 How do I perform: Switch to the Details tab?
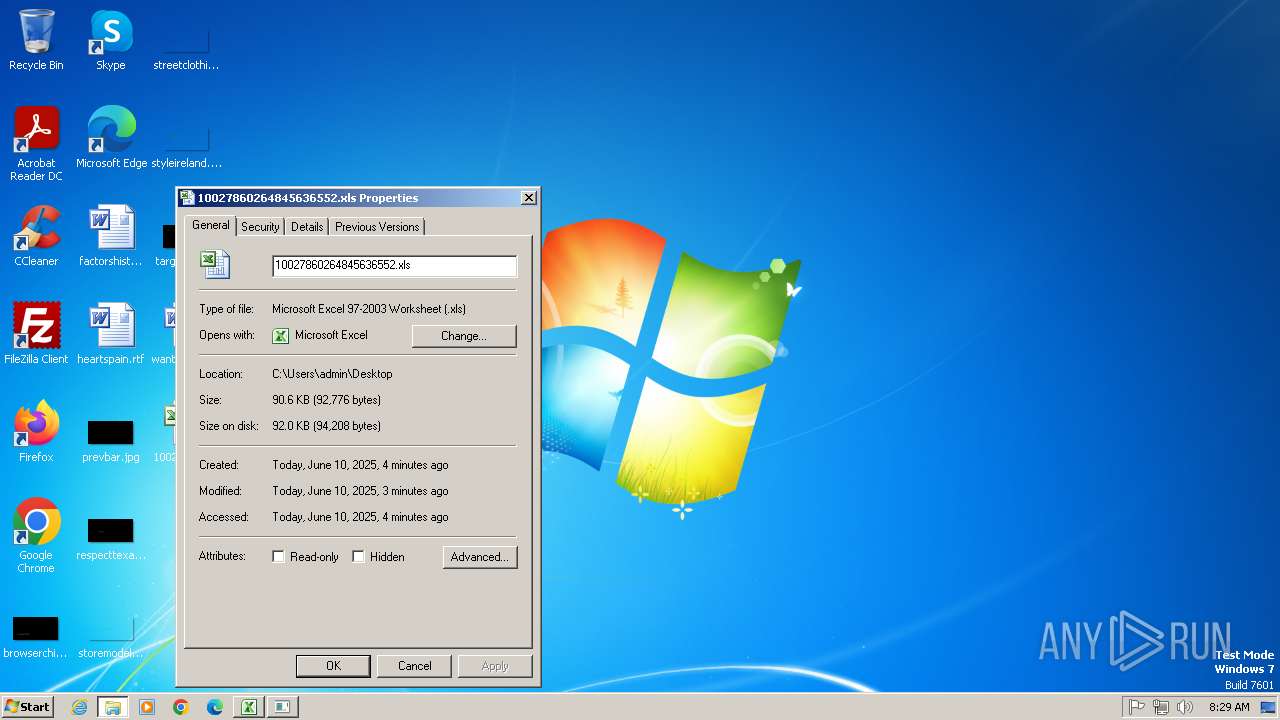pyautogui.click(x=307, y=227)
